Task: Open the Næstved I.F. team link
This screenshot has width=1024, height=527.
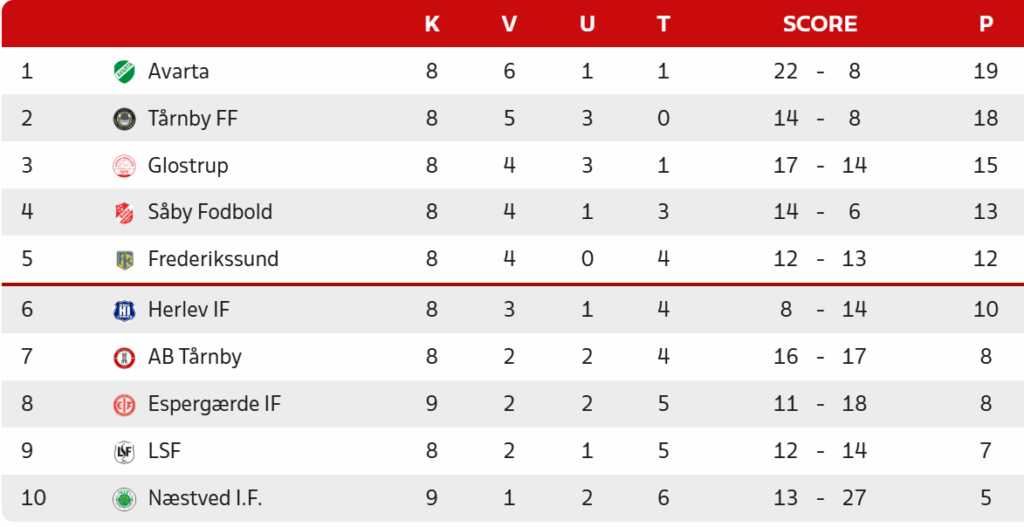Action: (204, 499)
